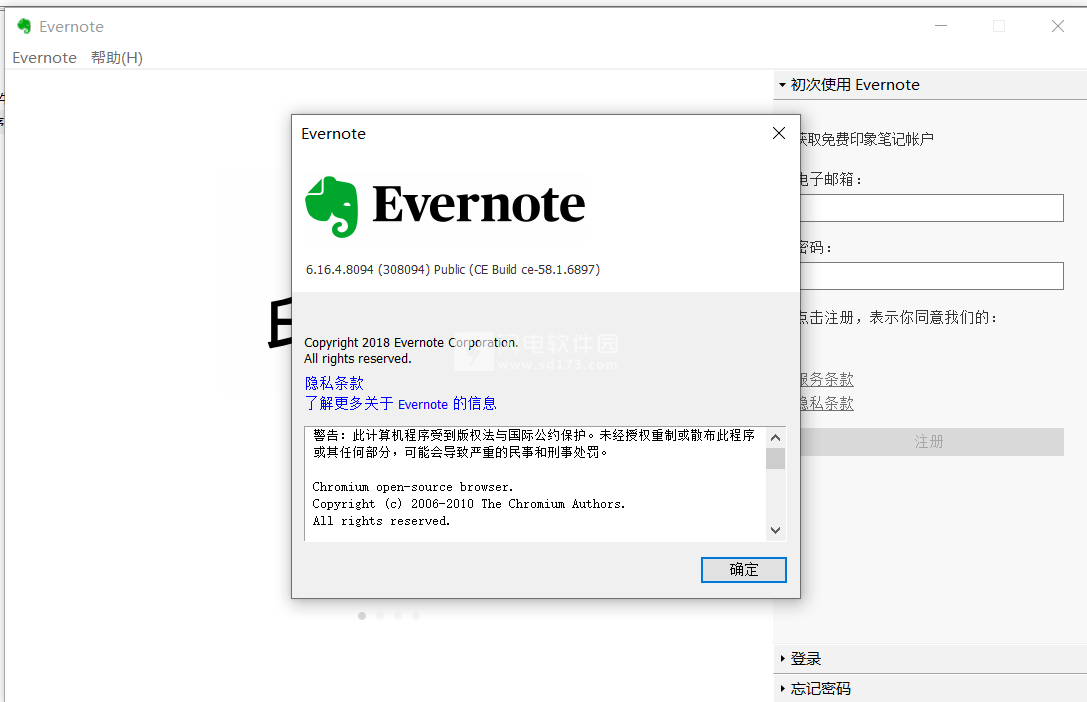The height and width of the screenshot is (702, 1087).
Task: Minimize the main Evernote window
Action: [941, 26]
